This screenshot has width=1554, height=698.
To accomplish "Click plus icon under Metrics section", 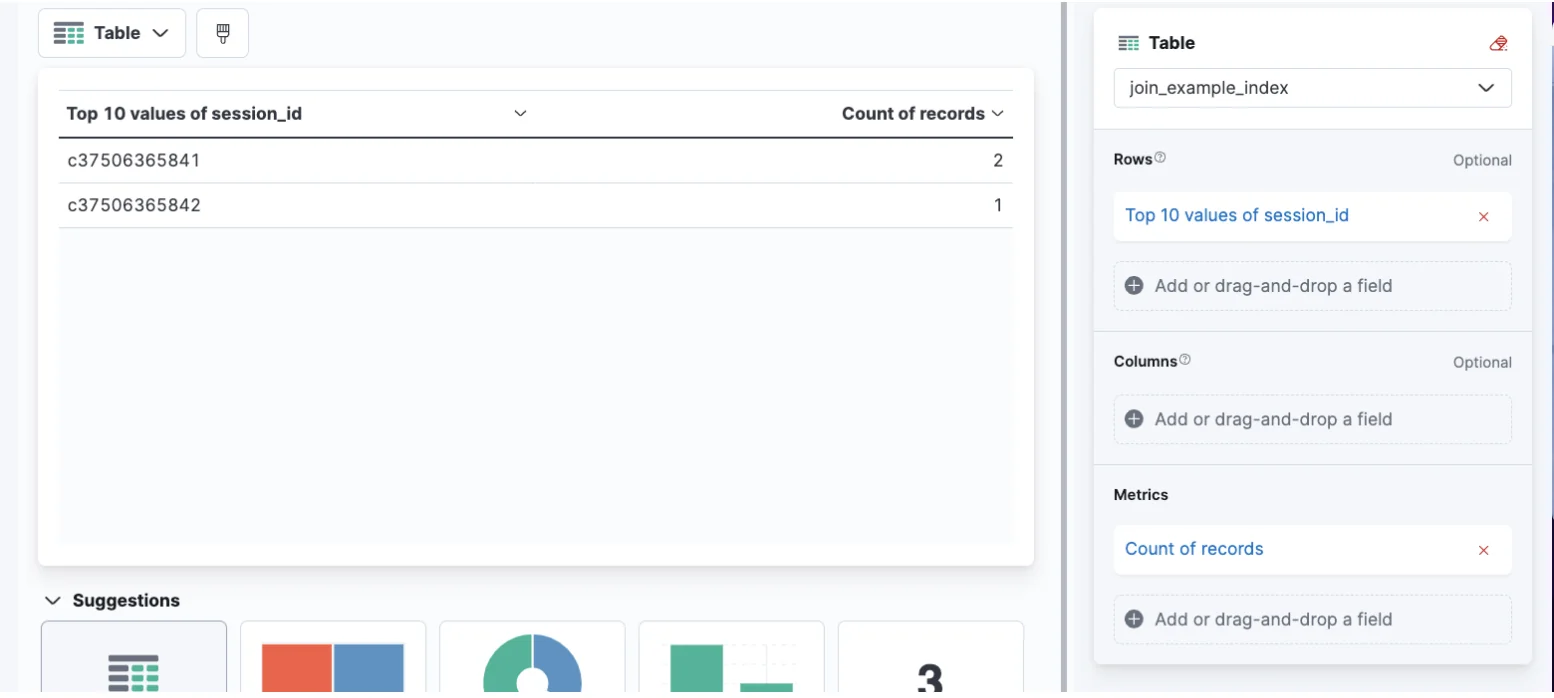I will pos(1134,619).
